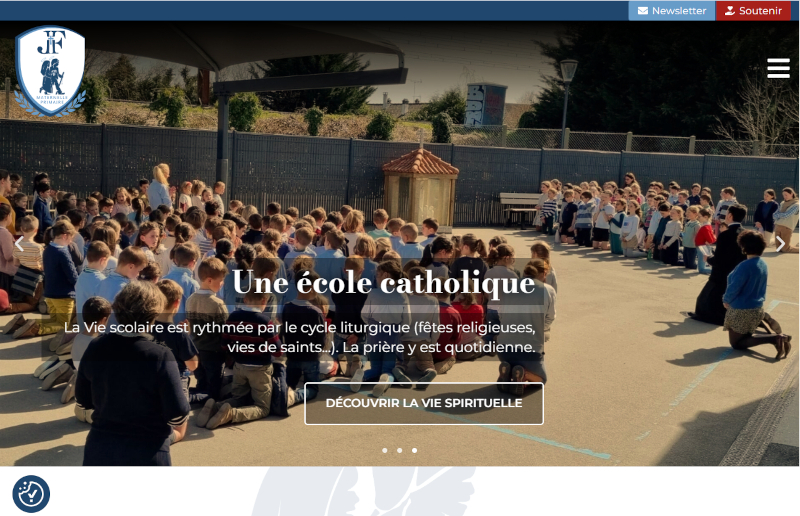The image size is (800, 516).
Task: Select the first carousel dot indicator
Action: pyautogui.click(x=385, y=450)
